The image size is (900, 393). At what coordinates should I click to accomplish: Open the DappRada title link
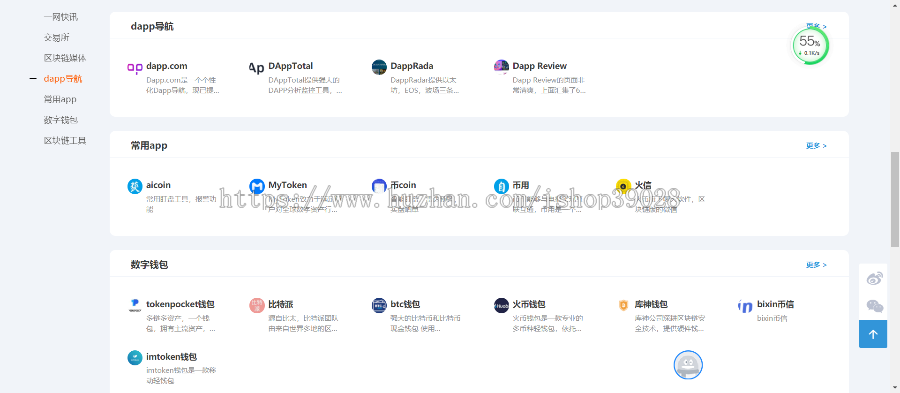[412, 66]
